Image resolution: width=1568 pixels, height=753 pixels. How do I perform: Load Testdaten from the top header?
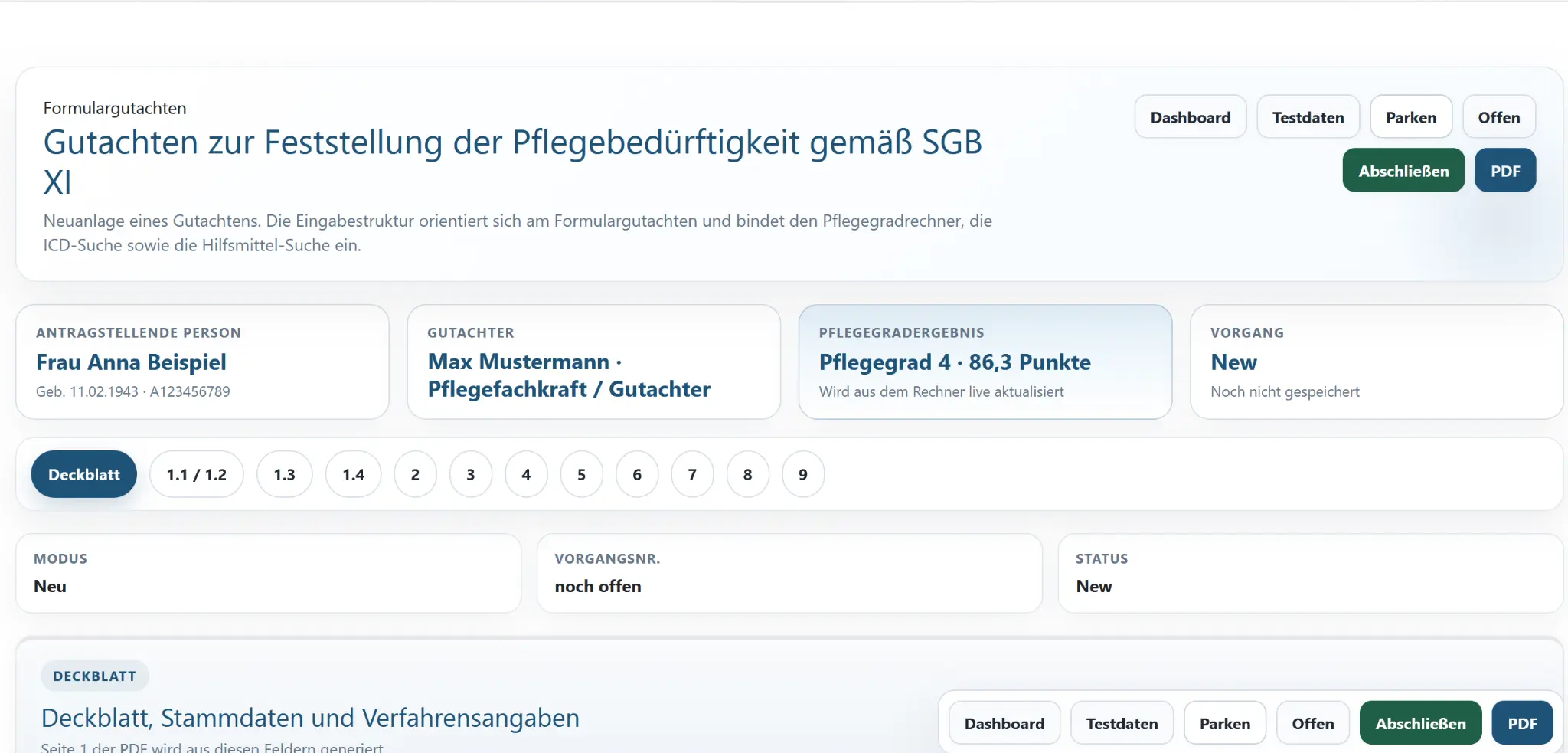click(1308, 117)
